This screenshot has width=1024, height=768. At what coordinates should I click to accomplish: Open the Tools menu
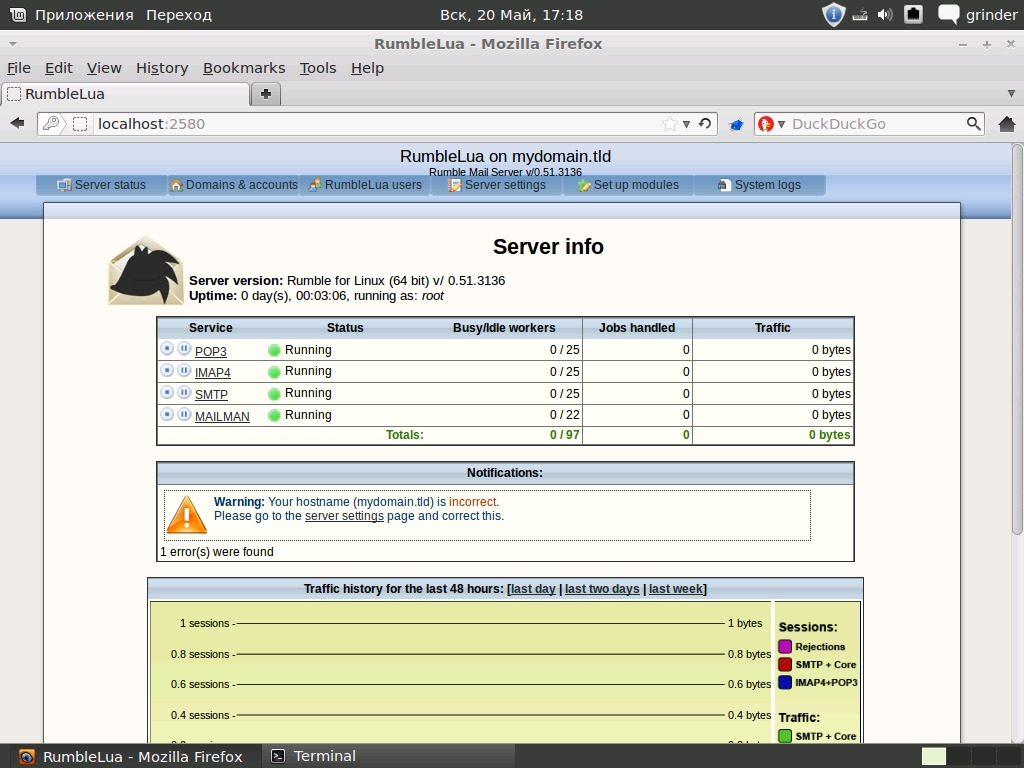[x=317, y=68]
